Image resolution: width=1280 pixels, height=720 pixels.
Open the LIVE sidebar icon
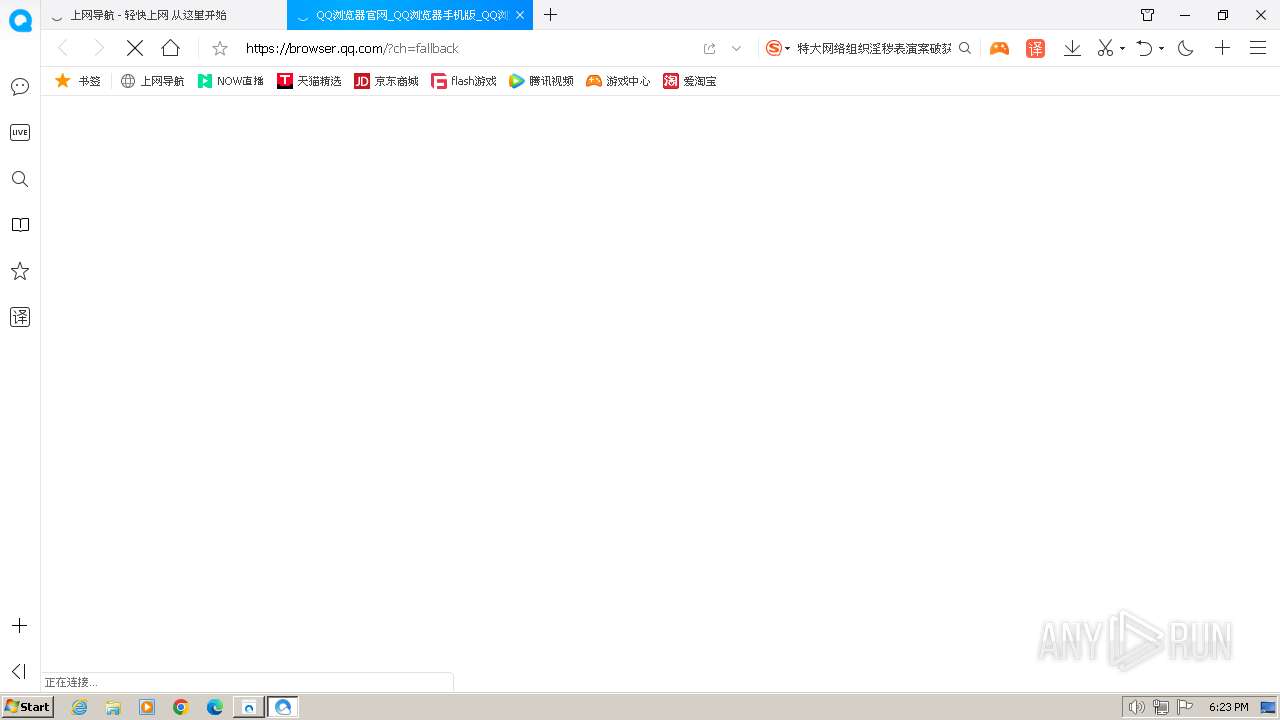[20, 132]
